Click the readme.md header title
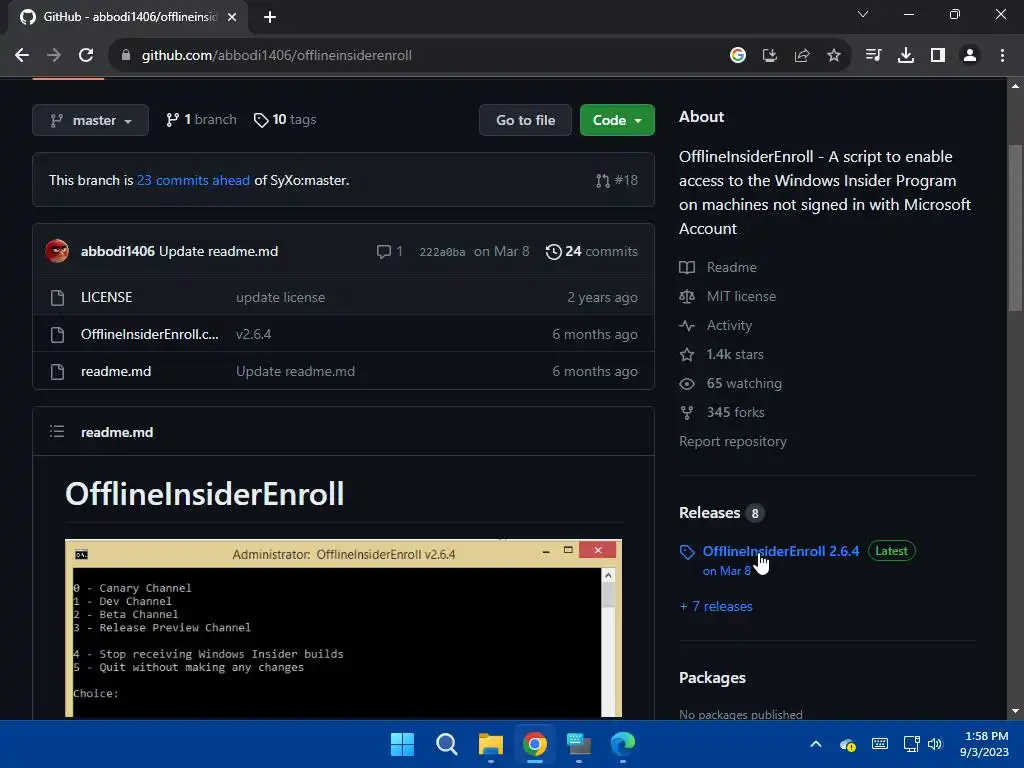Viewport: 1024px width, 768px height. [x=117, y=432]
